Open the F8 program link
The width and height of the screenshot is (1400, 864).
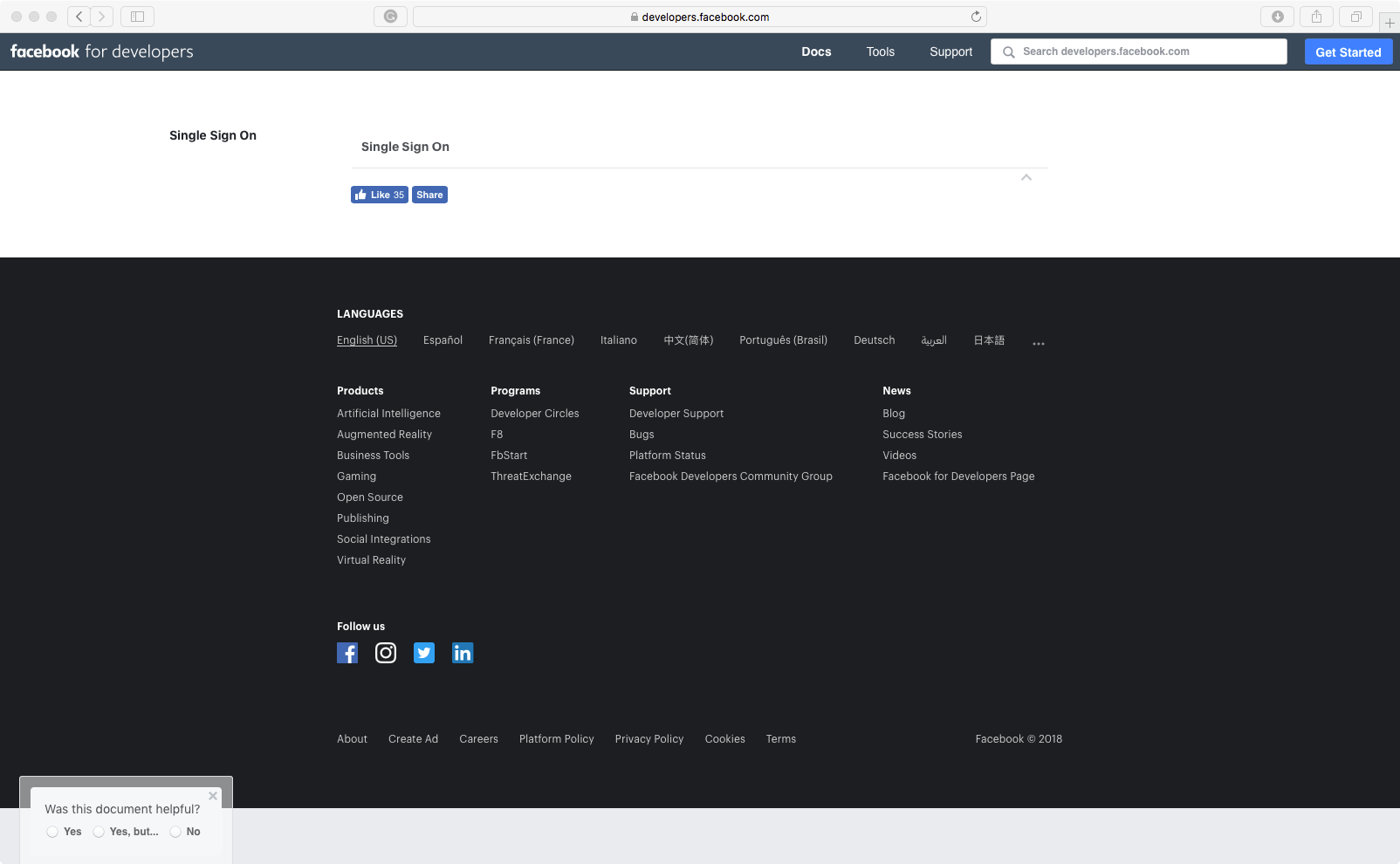point(497,435)
